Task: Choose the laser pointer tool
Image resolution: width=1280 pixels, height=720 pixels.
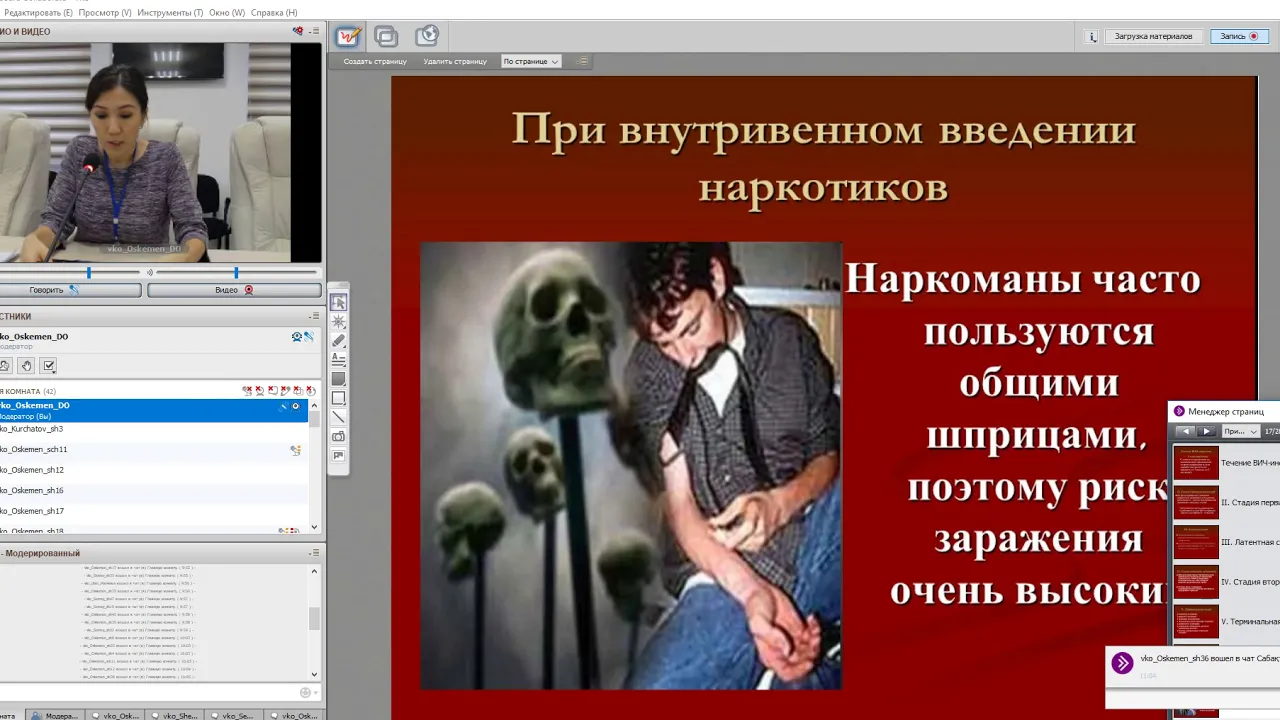Action: tap(339, 321)
